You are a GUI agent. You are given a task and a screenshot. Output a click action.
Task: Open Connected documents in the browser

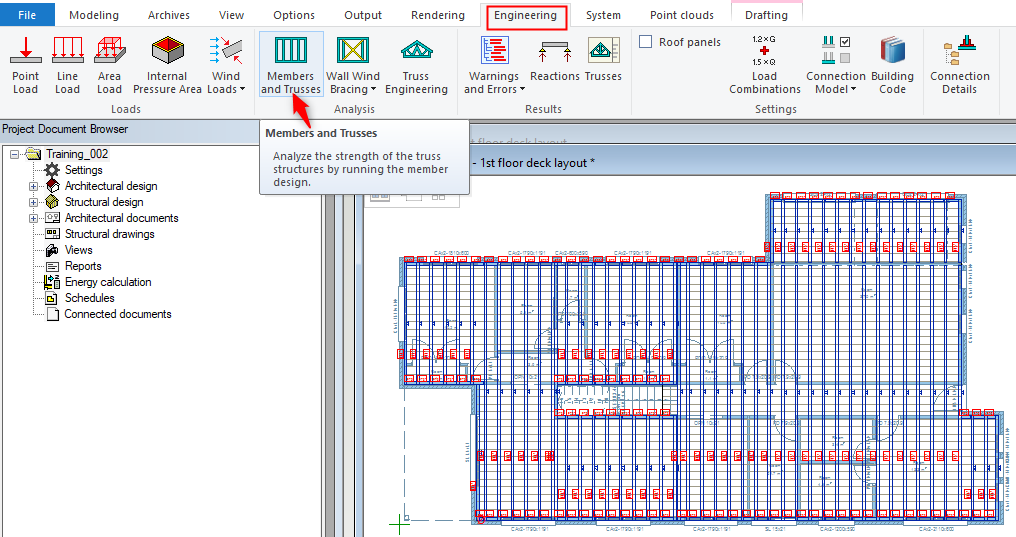click(x=117, y=314)
